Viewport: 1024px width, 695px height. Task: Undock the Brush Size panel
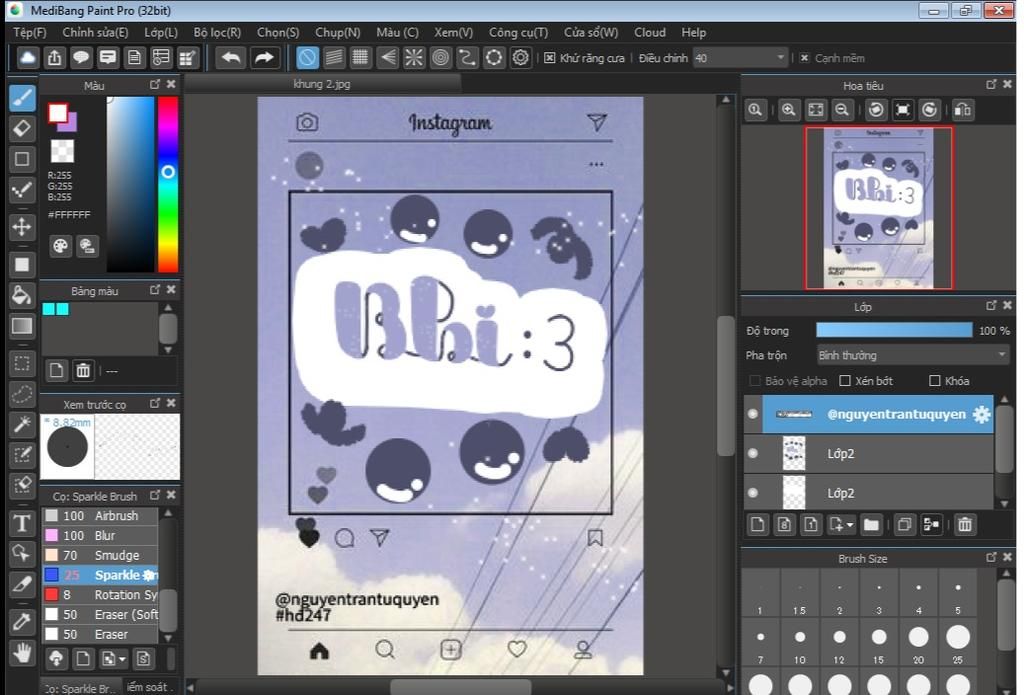(991, 557)
